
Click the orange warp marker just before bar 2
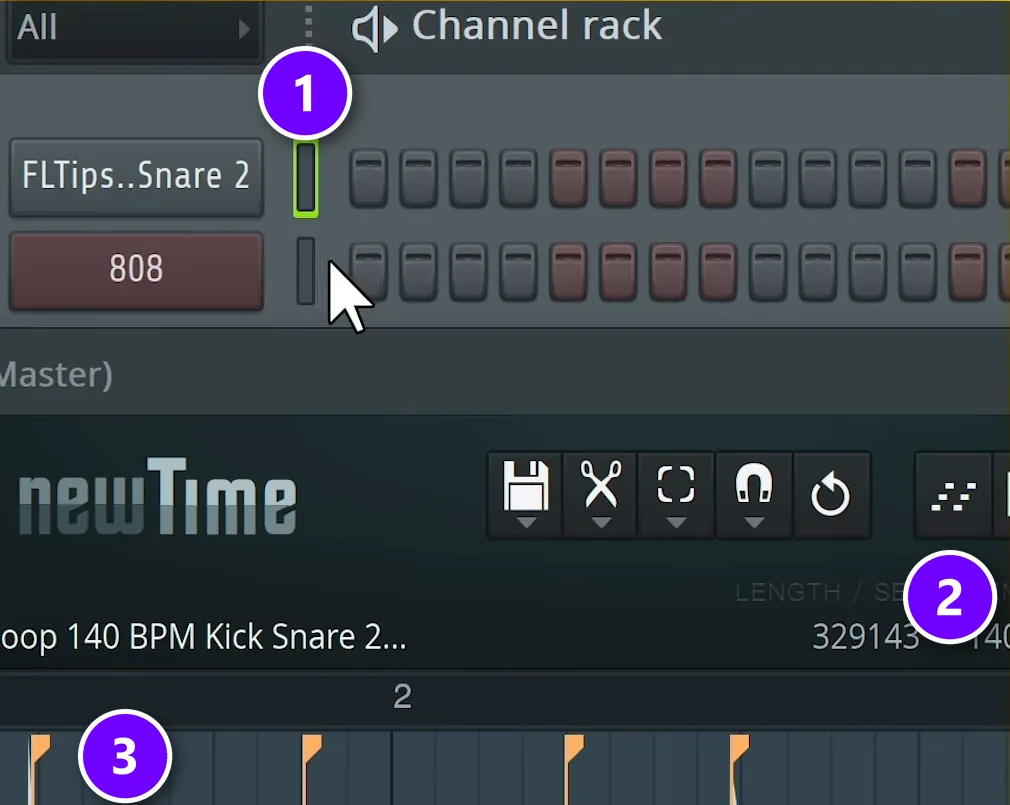pos(312,749)
